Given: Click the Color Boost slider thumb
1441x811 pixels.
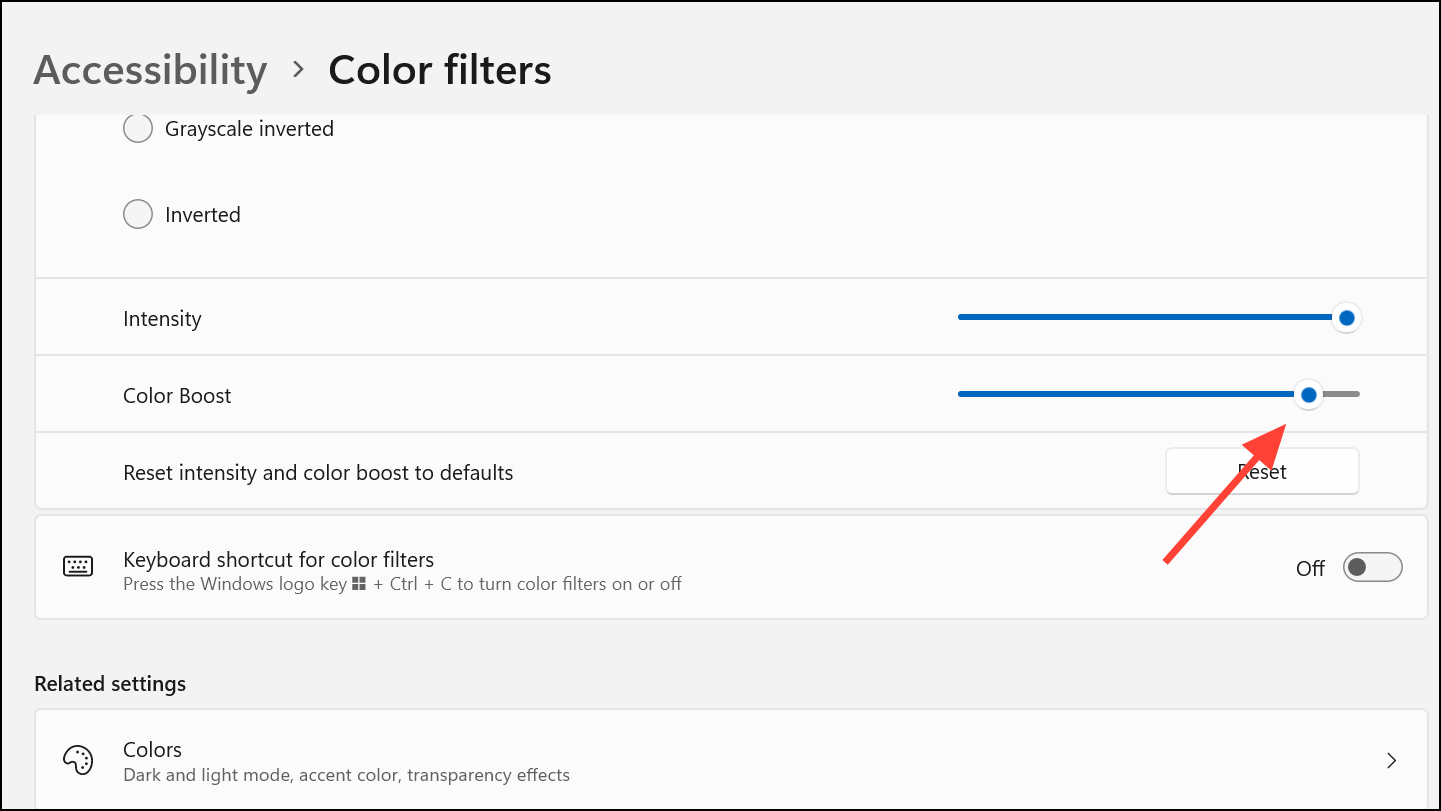Looking at the screenshot, I should (1308, 395).
